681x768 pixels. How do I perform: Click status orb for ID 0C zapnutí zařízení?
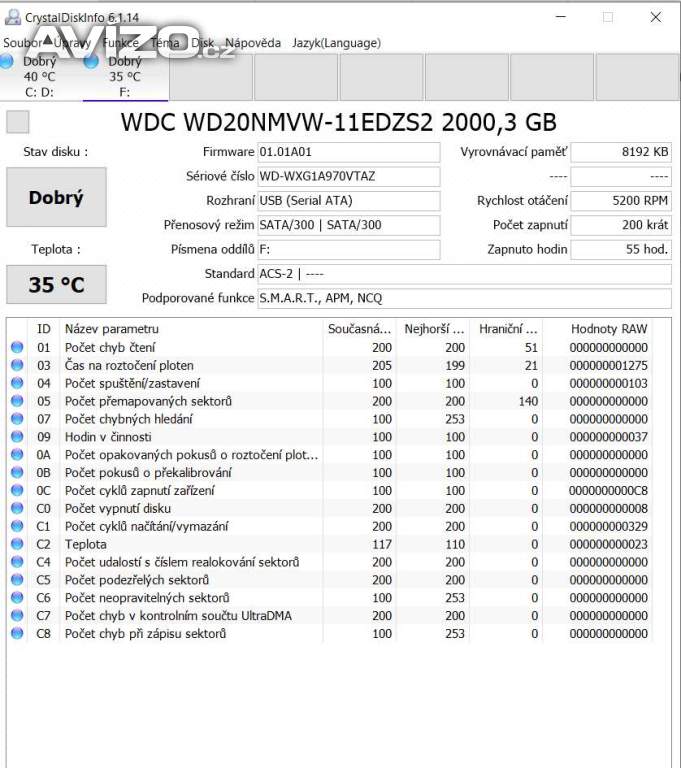(17, 490)
